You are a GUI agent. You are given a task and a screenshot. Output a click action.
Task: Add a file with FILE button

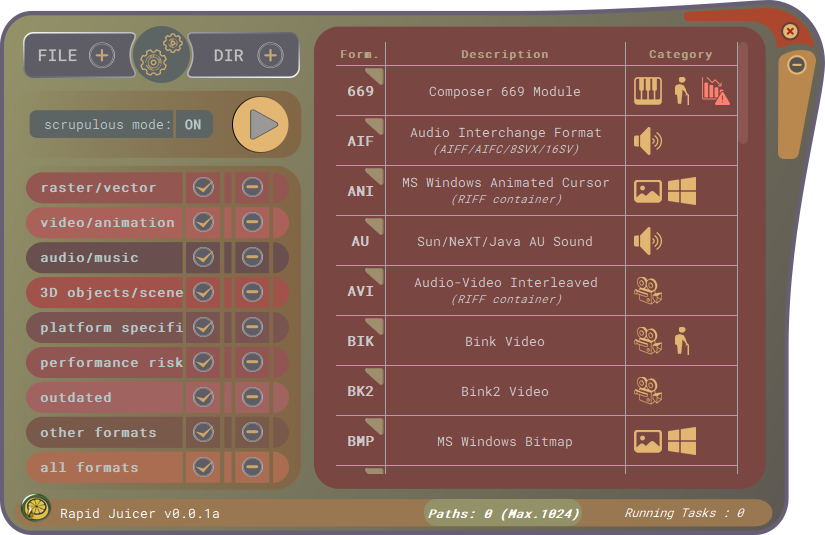point(79,55)
